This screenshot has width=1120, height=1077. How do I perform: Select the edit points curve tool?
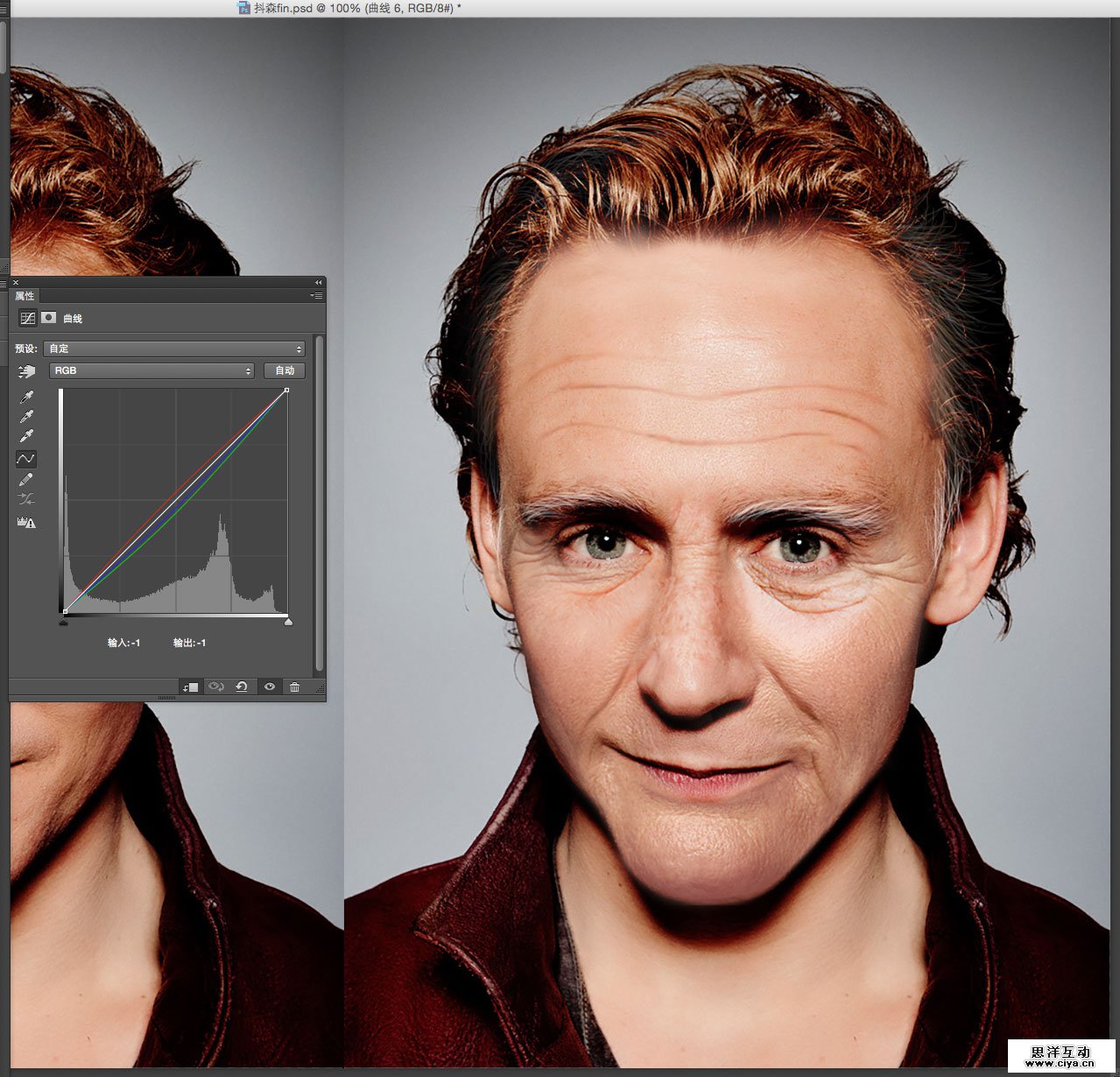(x=26, y=459)
